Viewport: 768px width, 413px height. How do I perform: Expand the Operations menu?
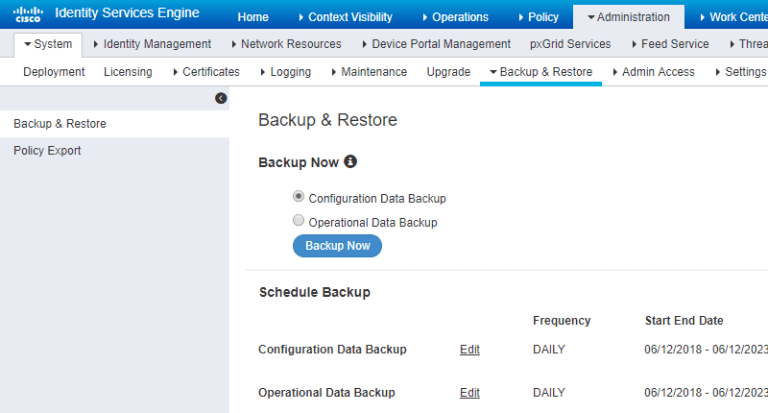[456, 17]
